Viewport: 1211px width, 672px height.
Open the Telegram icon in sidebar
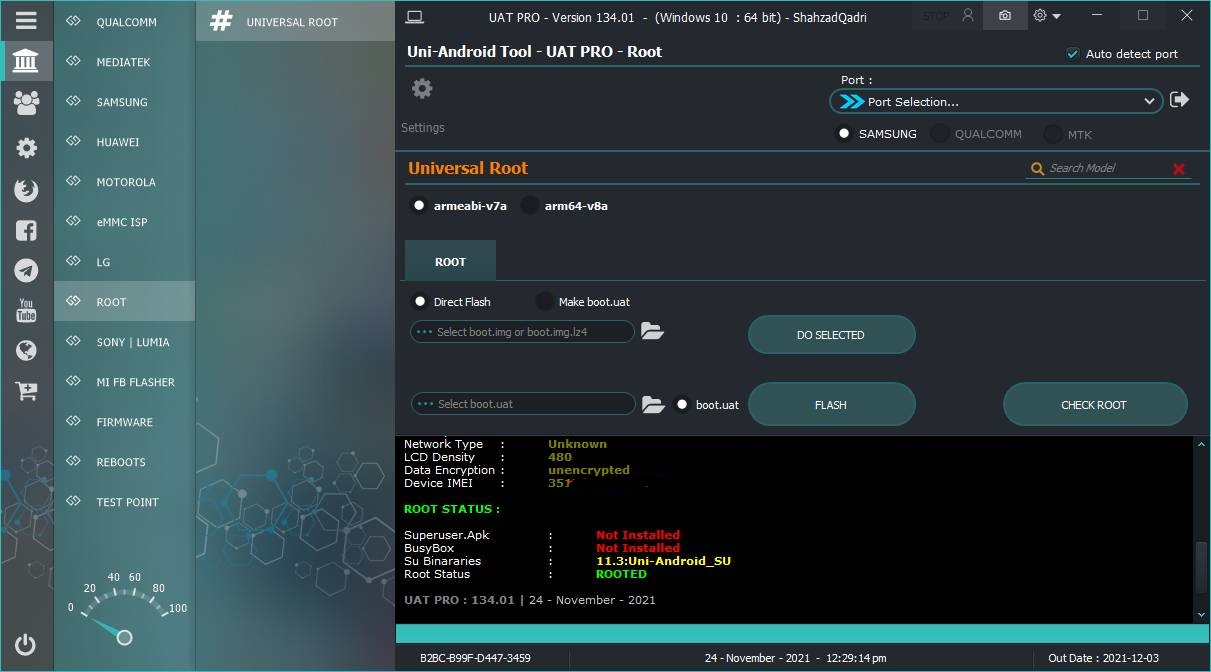point(26,270)
